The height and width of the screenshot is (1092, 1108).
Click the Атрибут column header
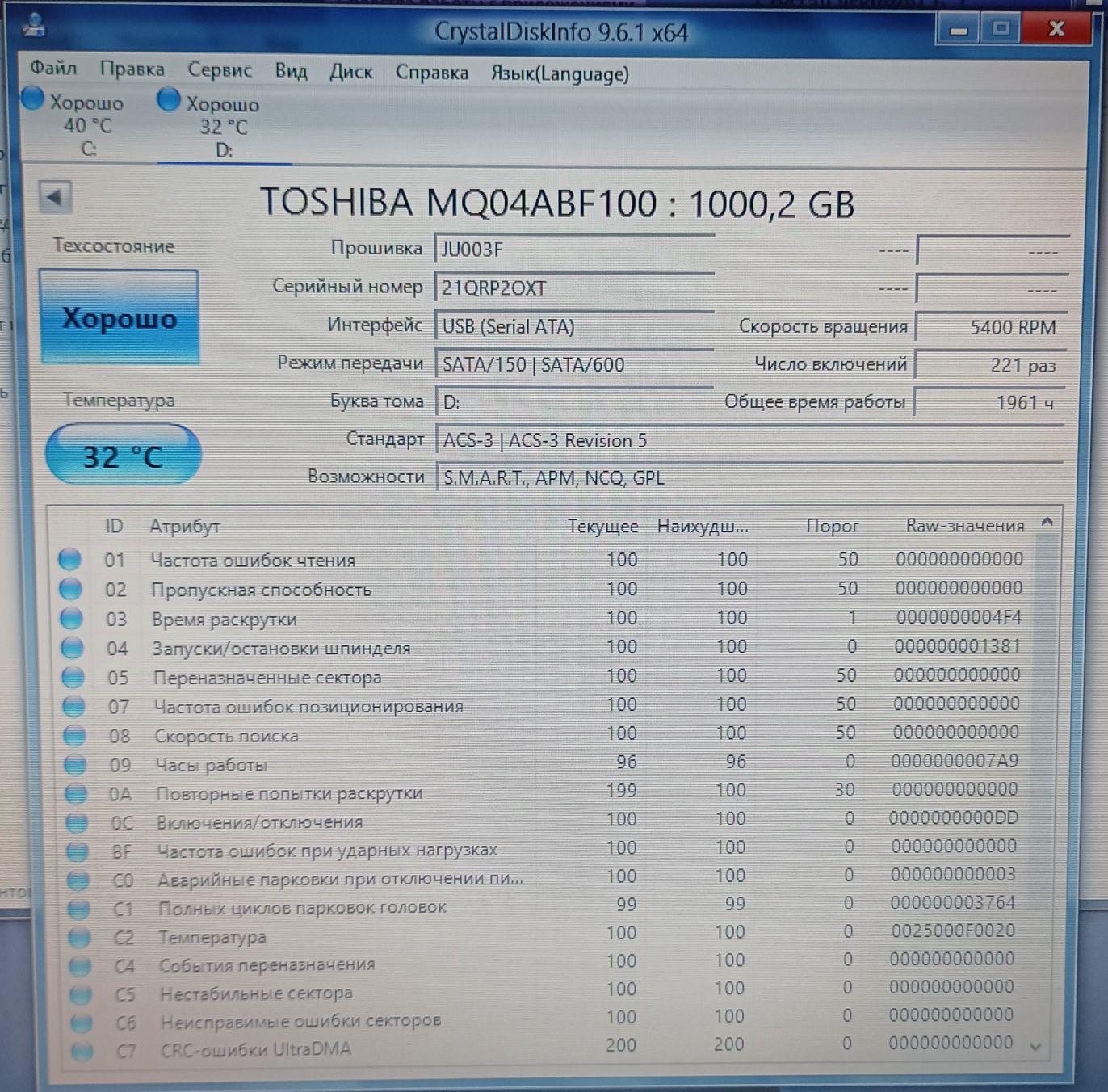185,527
